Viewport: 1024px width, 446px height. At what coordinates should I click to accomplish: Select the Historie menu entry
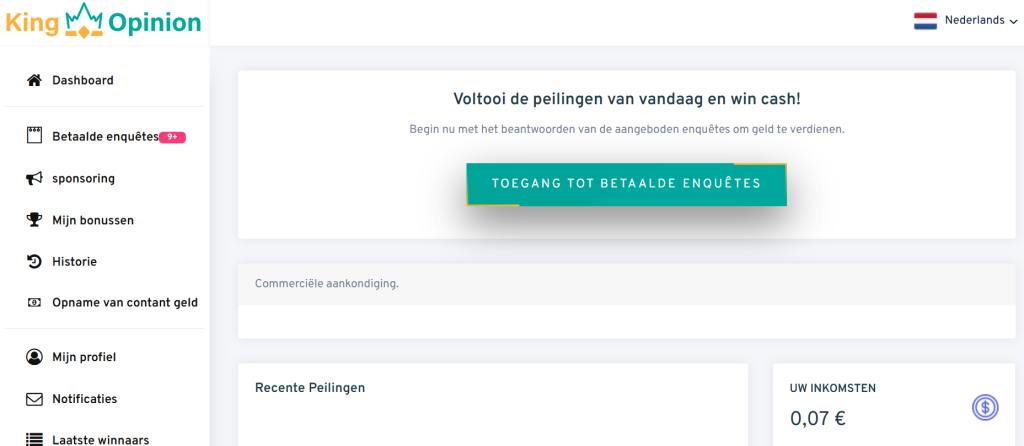[74, 261]
